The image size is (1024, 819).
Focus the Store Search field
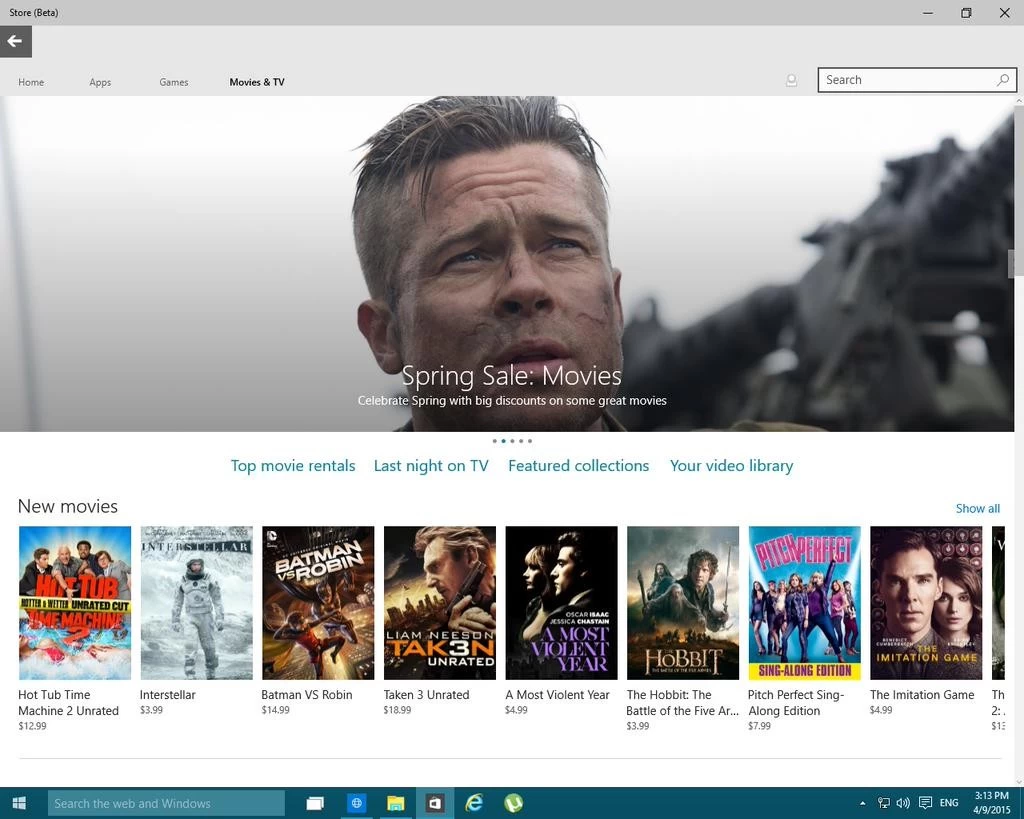917,80
